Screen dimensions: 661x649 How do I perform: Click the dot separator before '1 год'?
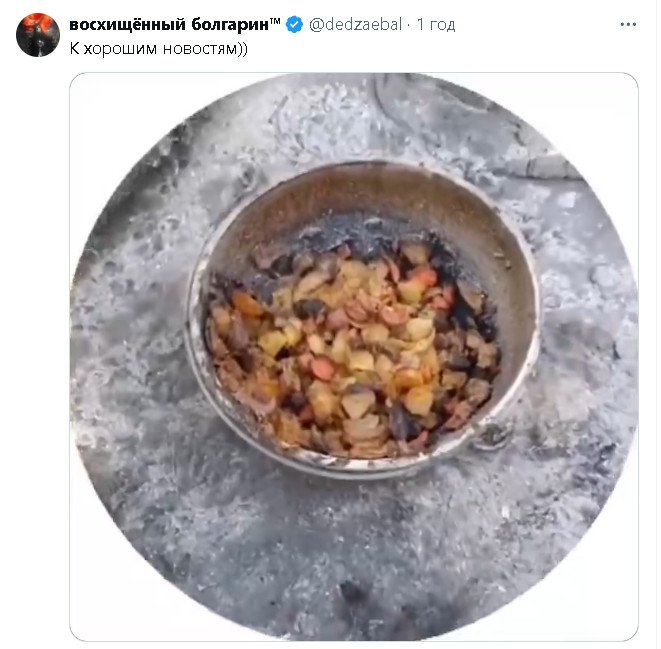pyautogui.click(x=408, y=24)
